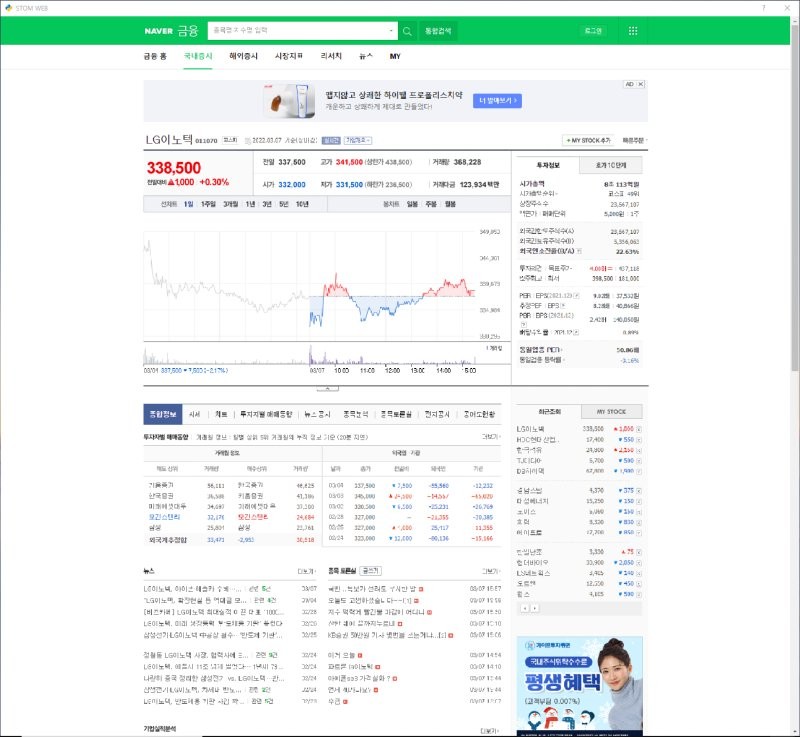Viewport: 800px width, 737px height.
Task: Click the previous page arrow under recent stocks
Action: [x=524, y=607]
